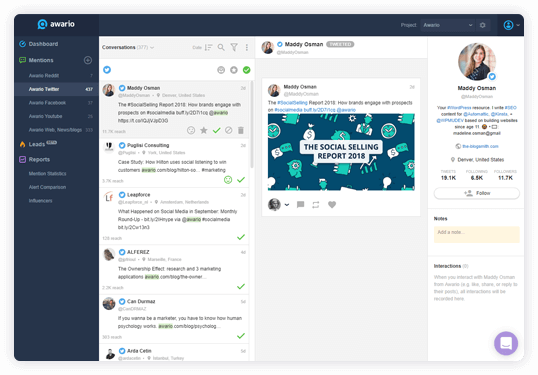This screenshot has width=538, height=375.
Task: Open search in the Conversations toolbar
Action: (x=221, y=47)
